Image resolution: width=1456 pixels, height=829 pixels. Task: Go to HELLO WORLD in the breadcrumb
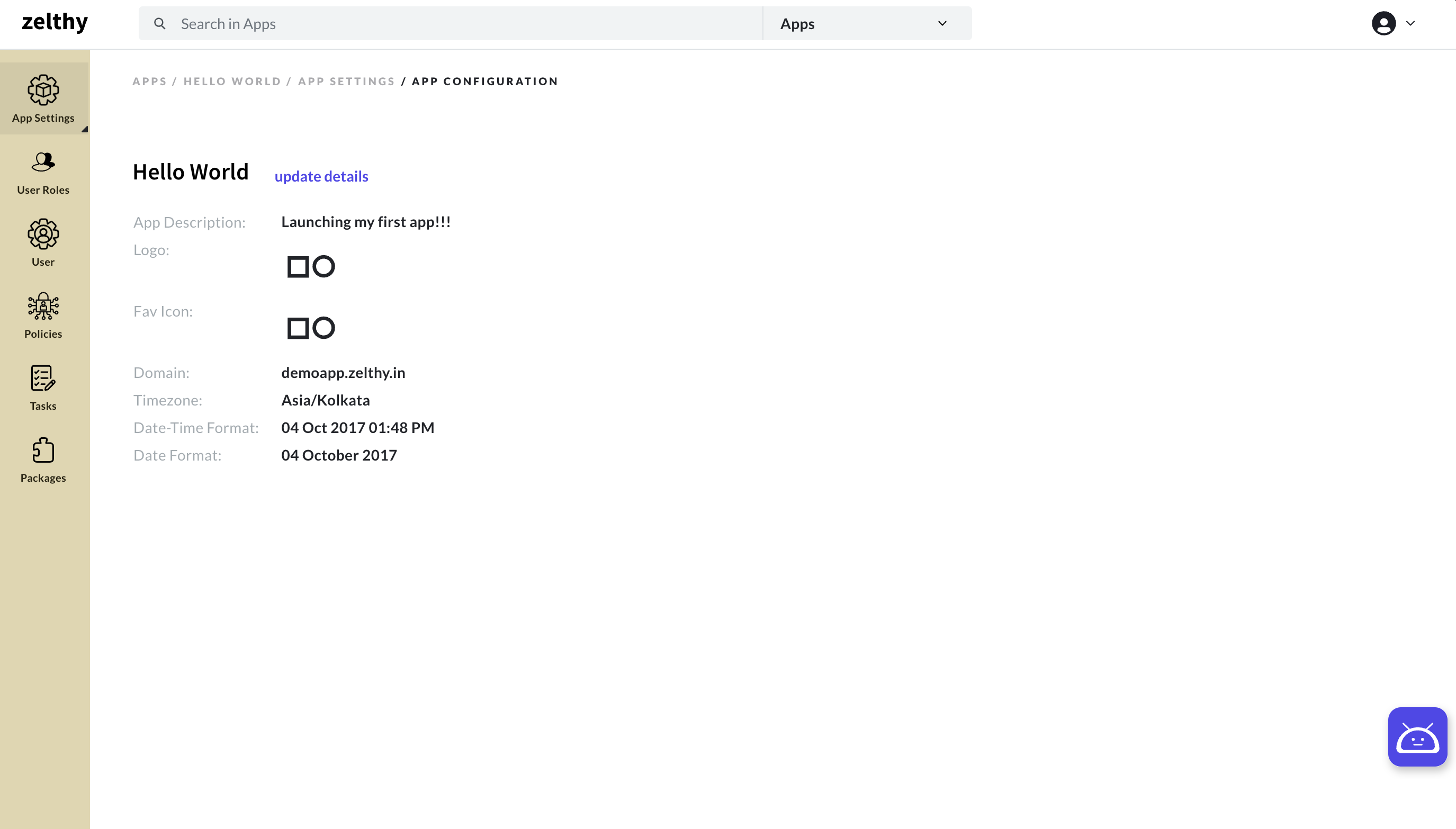click(232, 81)
